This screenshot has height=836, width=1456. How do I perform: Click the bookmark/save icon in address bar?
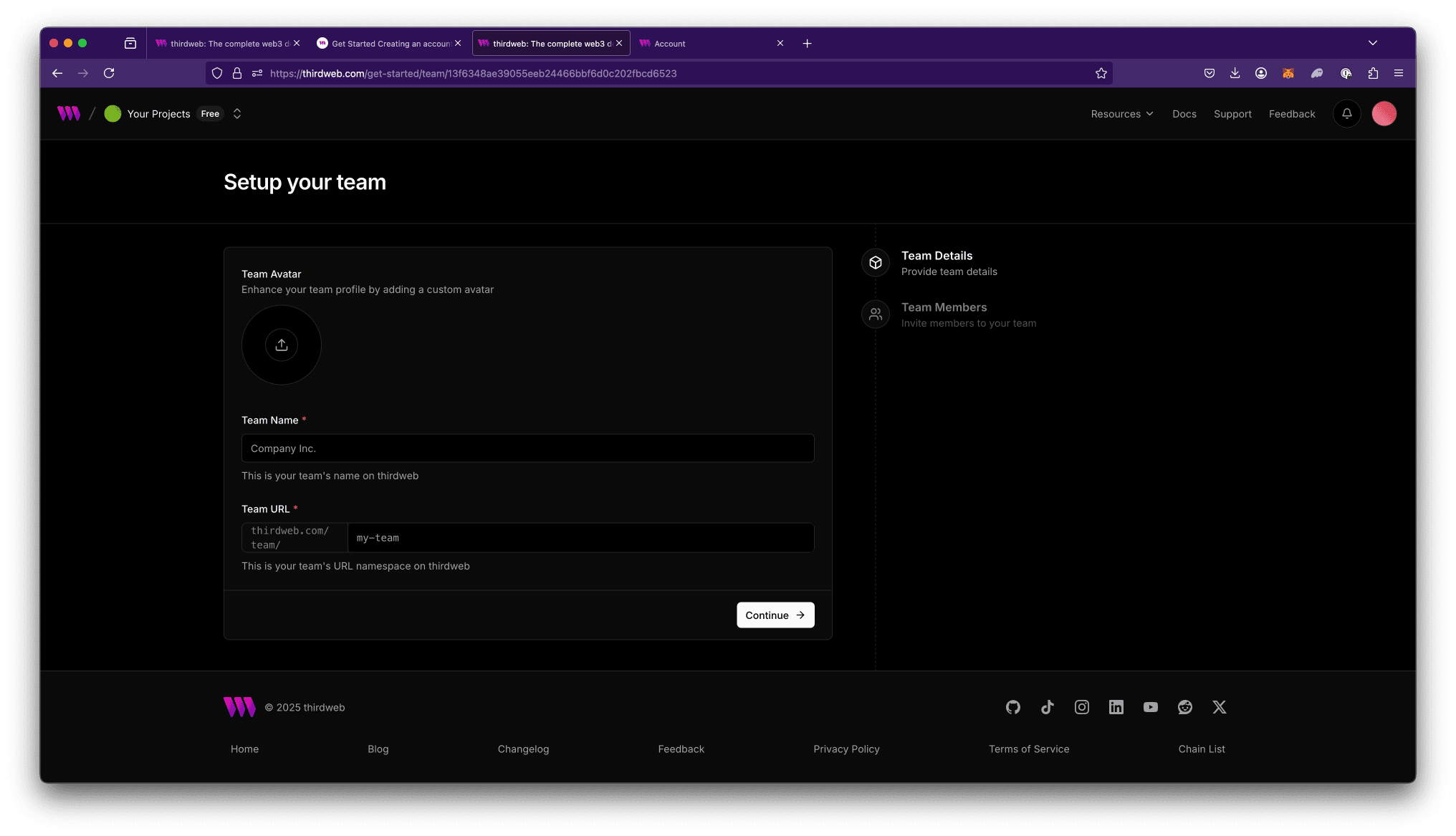click(x=1101, y=72)
